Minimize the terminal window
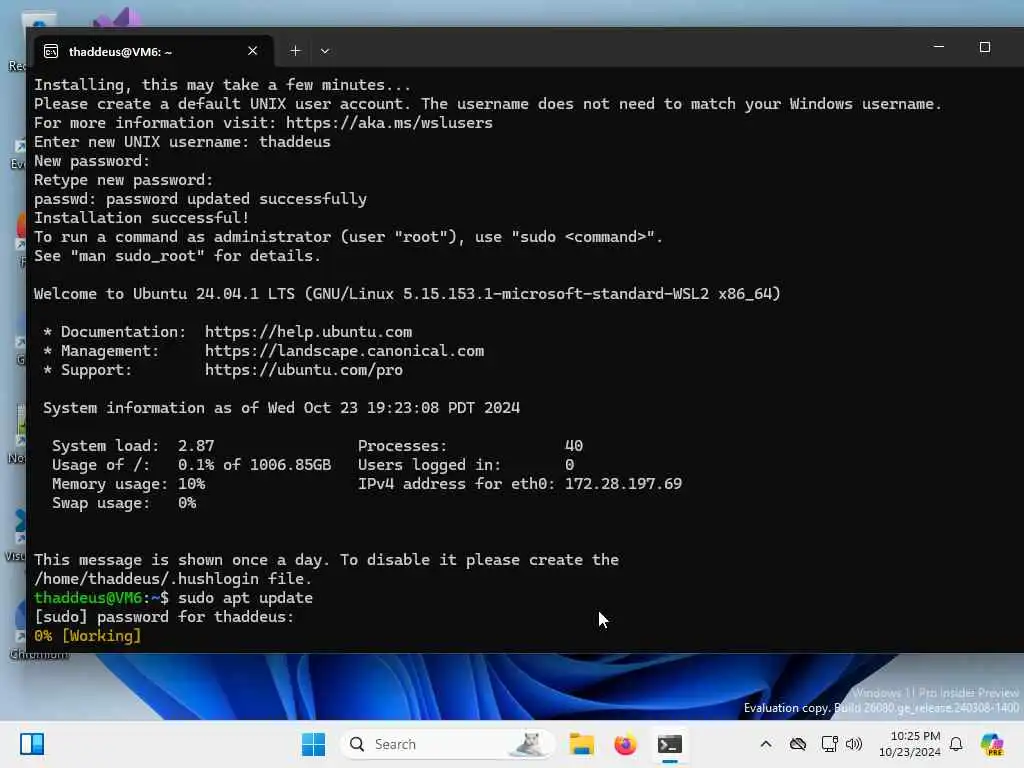The height and width of the screenshot is (768, 1024). point(938,47)
